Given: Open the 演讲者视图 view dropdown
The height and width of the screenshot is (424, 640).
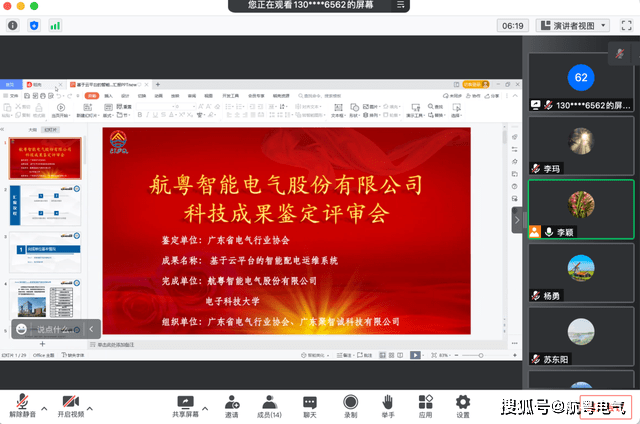Looking at the screenshot, I should click(x=573, y=26).
